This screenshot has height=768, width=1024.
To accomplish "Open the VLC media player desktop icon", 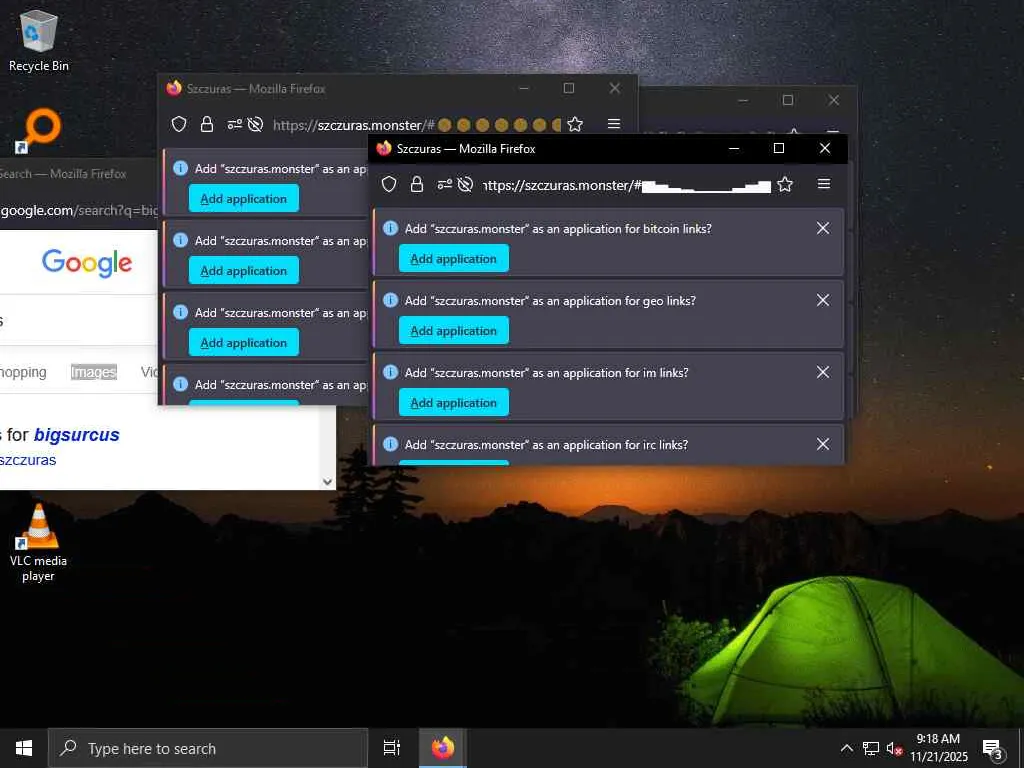I will [39, 542].
